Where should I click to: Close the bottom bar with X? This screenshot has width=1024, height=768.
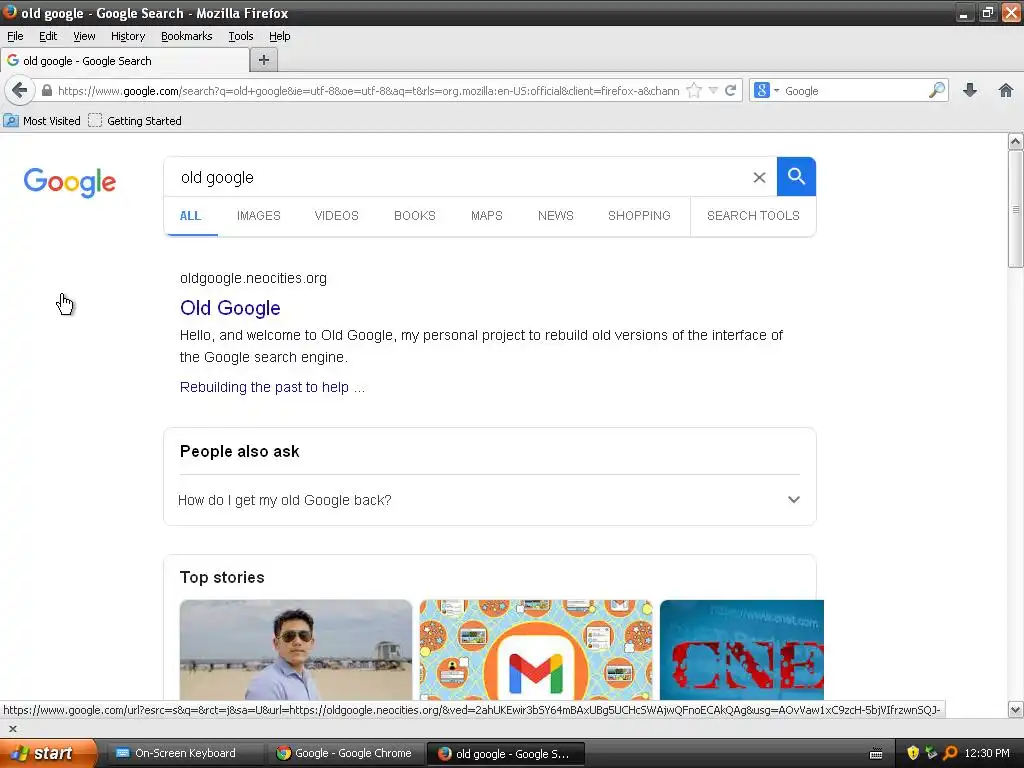coord(12,728)
